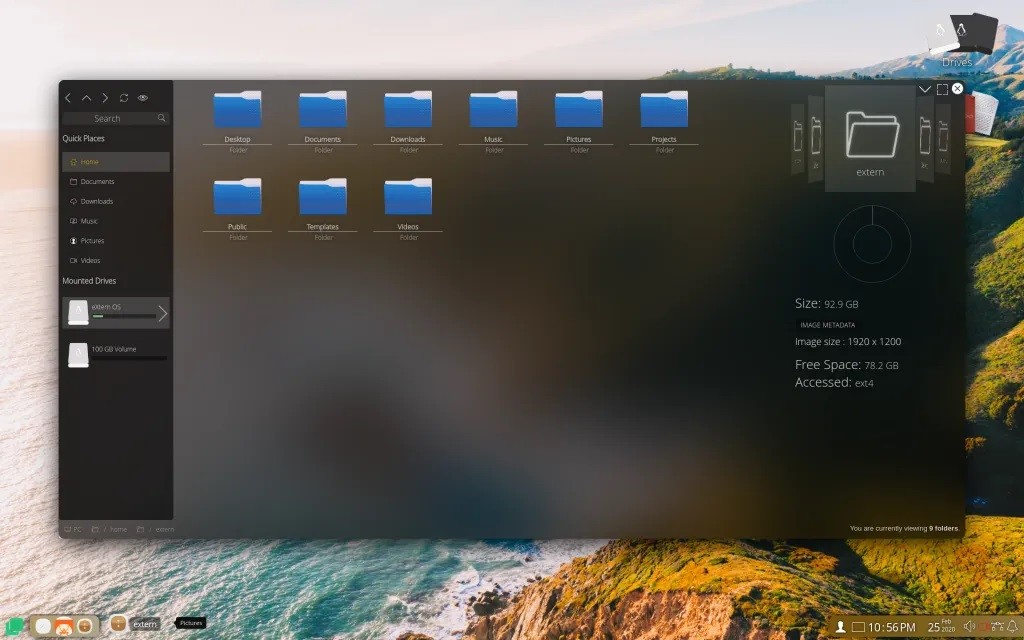
Task: Open the Drives desktop icon
Action: 962,40
